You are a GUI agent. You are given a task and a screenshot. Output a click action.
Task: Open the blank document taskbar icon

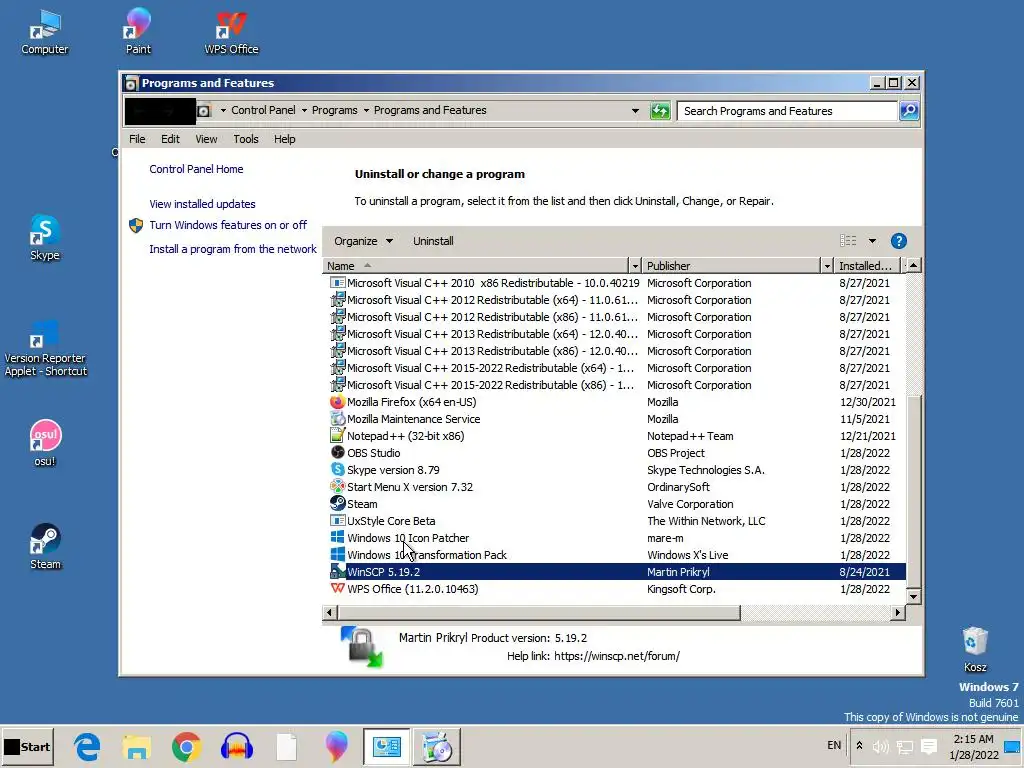pos(286,746)
